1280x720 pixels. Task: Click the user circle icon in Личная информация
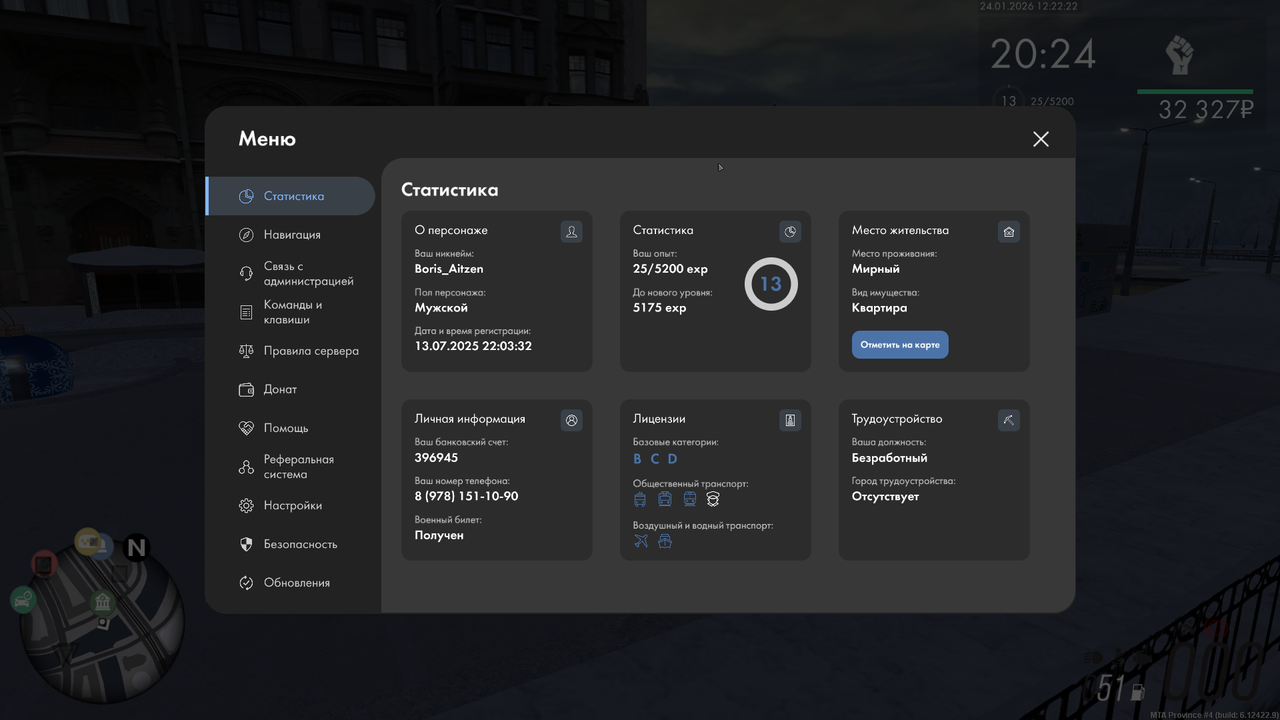(x=571, y=421)
